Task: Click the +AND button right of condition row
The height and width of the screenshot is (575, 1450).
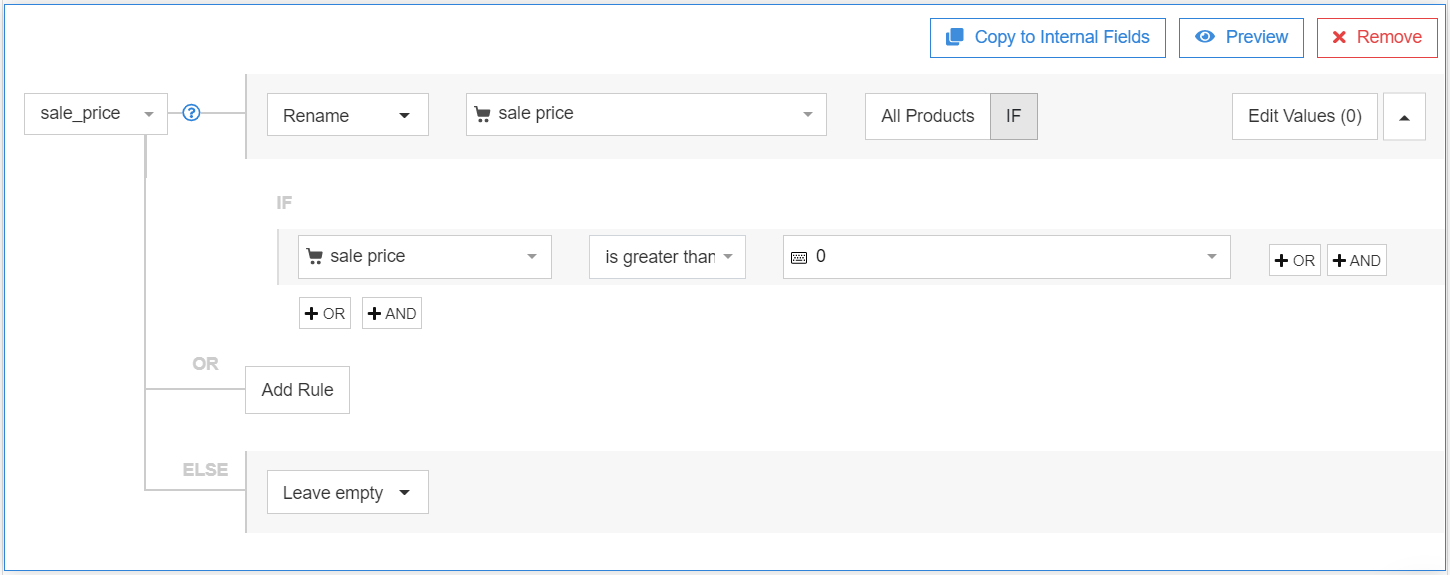Action: (1356, 260)
